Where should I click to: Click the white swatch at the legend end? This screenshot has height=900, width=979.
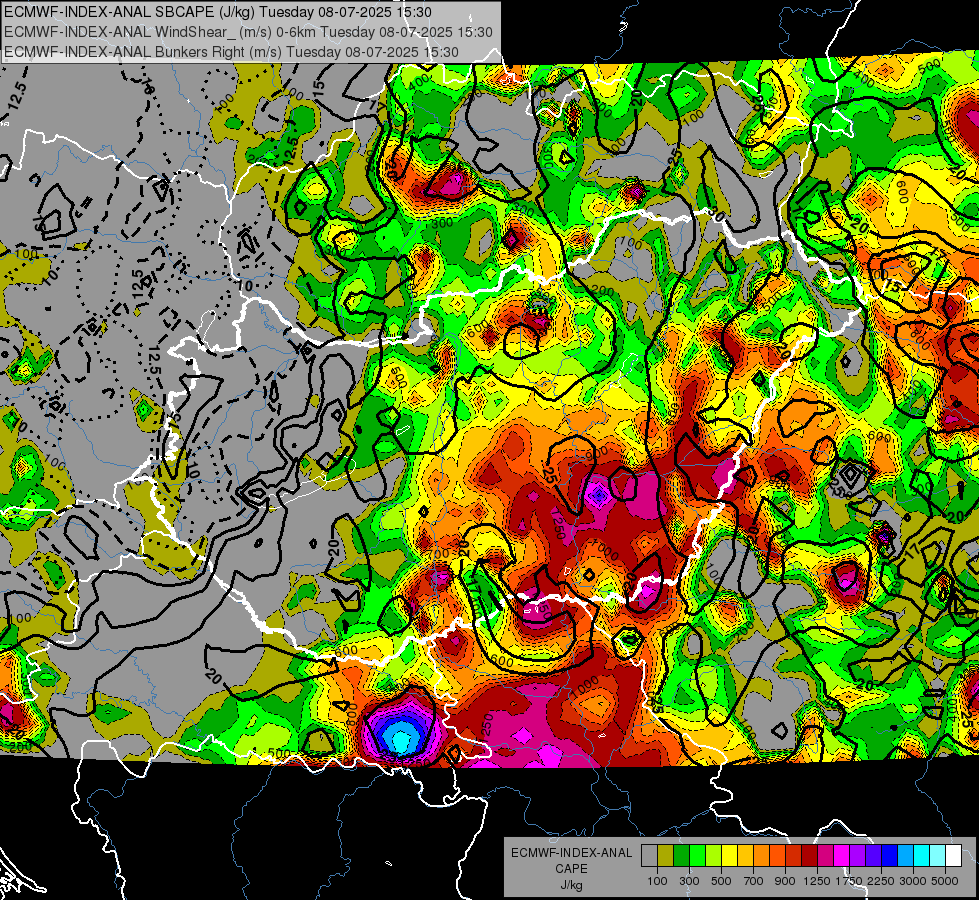click(x=953, y=856)
